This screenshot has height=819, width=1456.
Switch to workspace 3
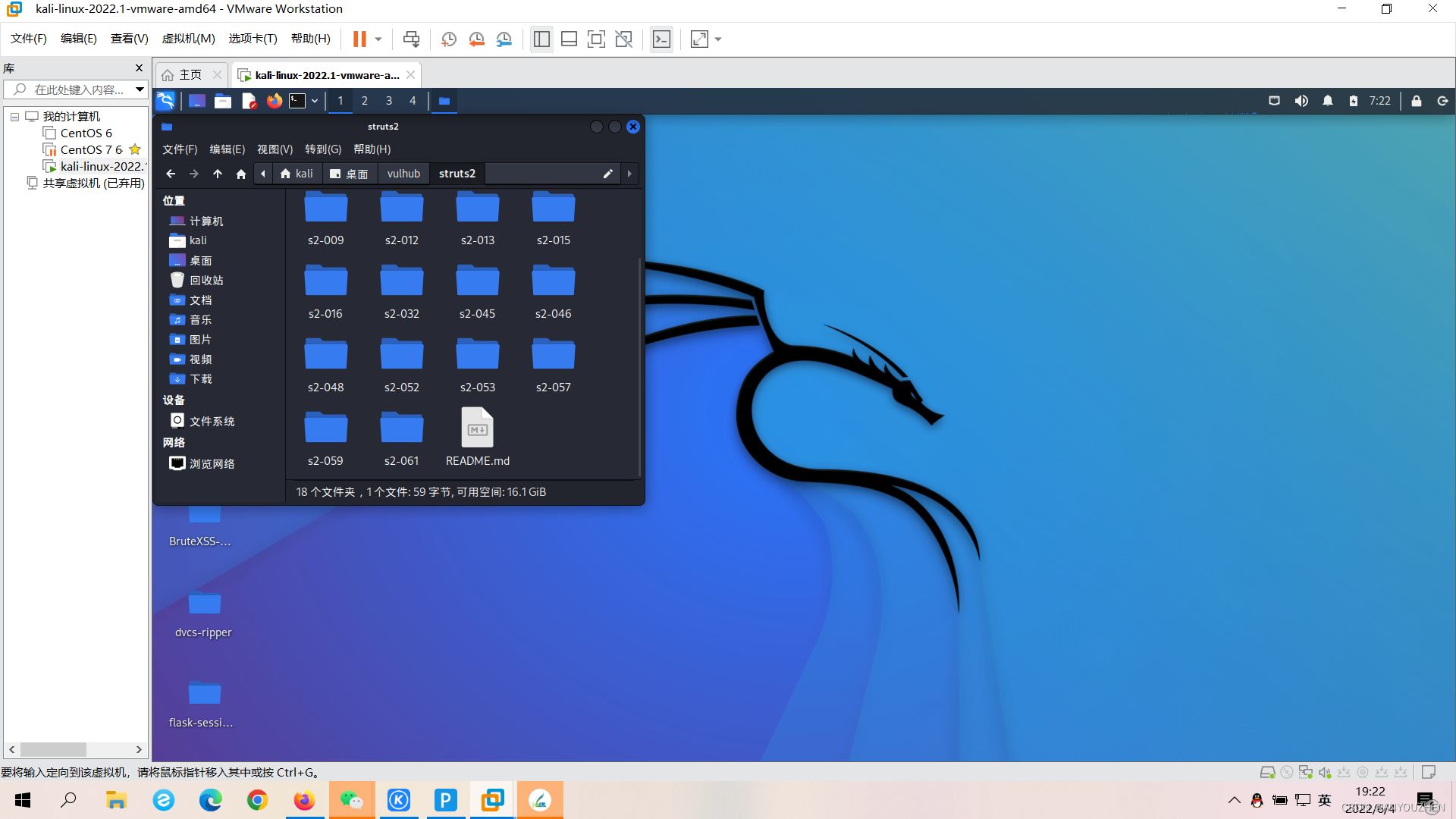[x=389, y=101]
